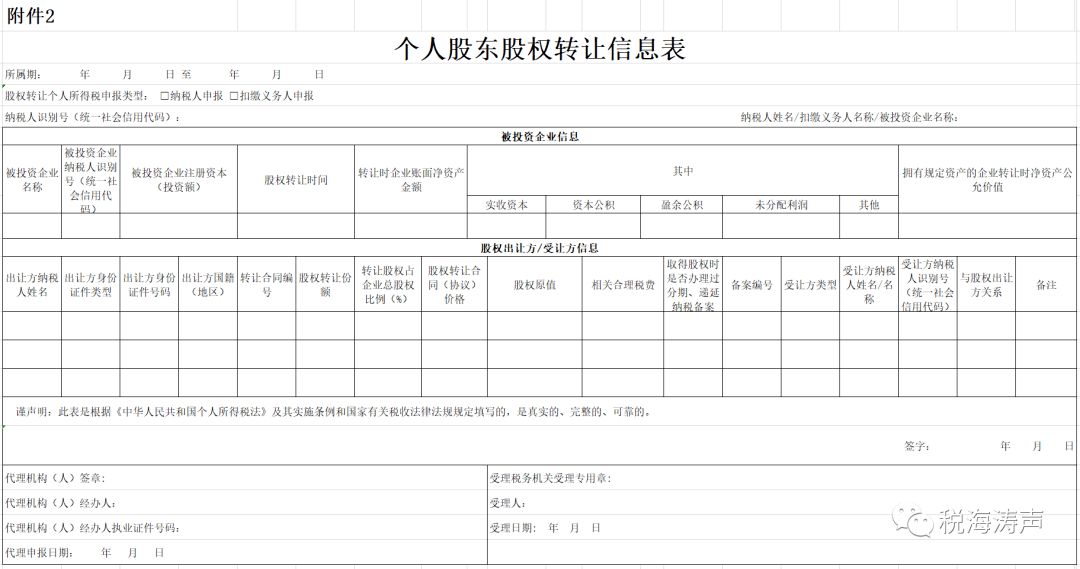Select the 股权出让方/受让方信息 section header
This screenshot has height=569, width=1080.
coord(540,248)
